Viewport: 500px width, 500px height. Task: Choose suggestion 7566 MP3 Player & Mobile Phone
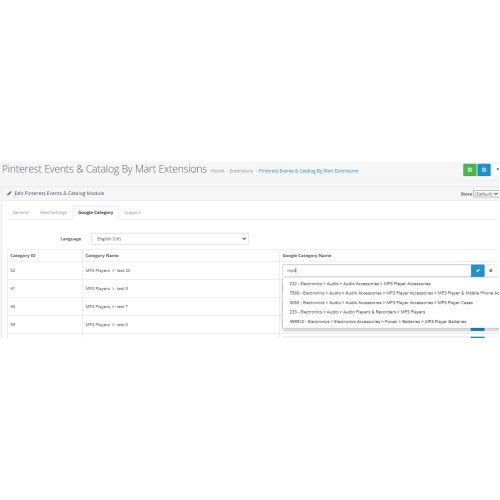tap(391, 293)
